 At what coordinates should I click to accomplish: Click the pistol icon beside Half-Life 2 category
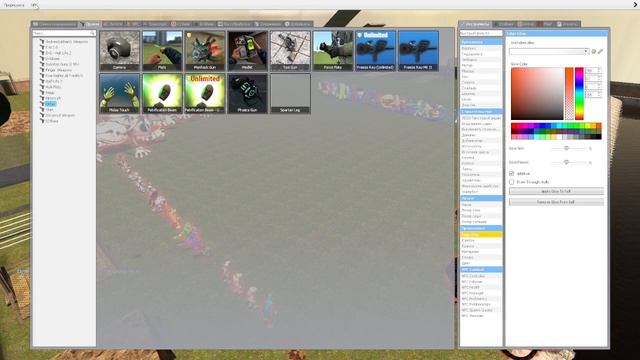[42, 81]
